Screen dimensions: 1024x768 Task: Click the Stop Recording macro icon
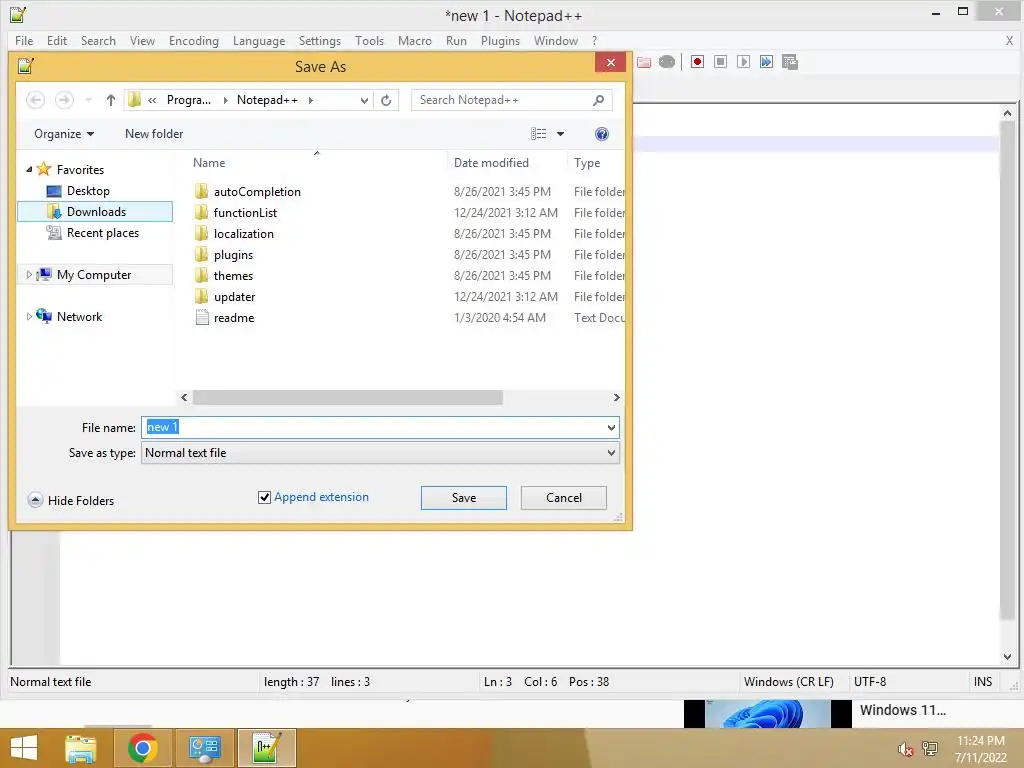pos(720,62)
